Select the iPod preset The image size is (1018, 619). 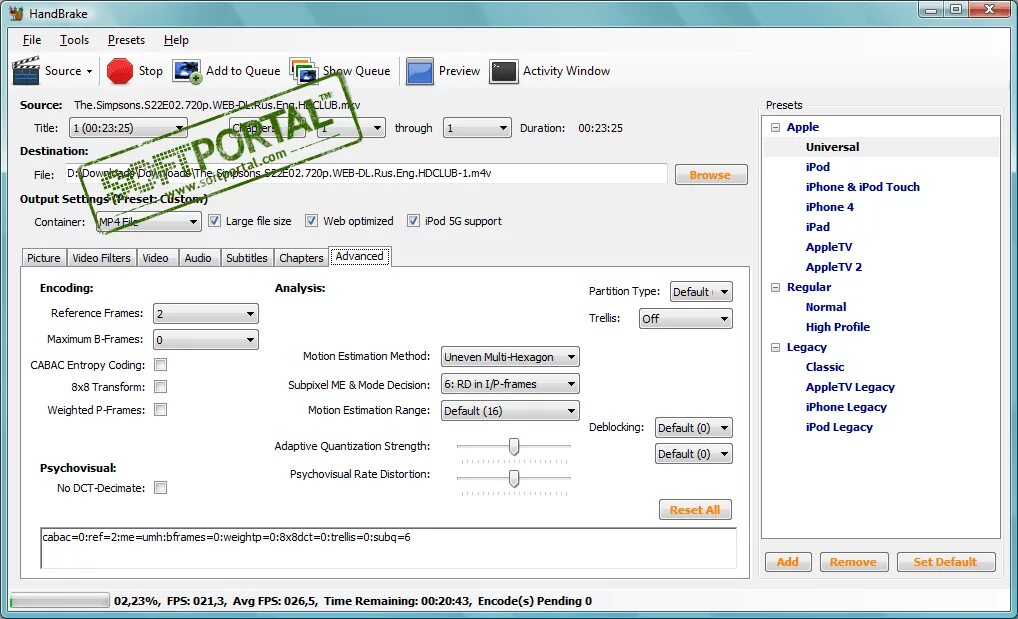(817, 167)
